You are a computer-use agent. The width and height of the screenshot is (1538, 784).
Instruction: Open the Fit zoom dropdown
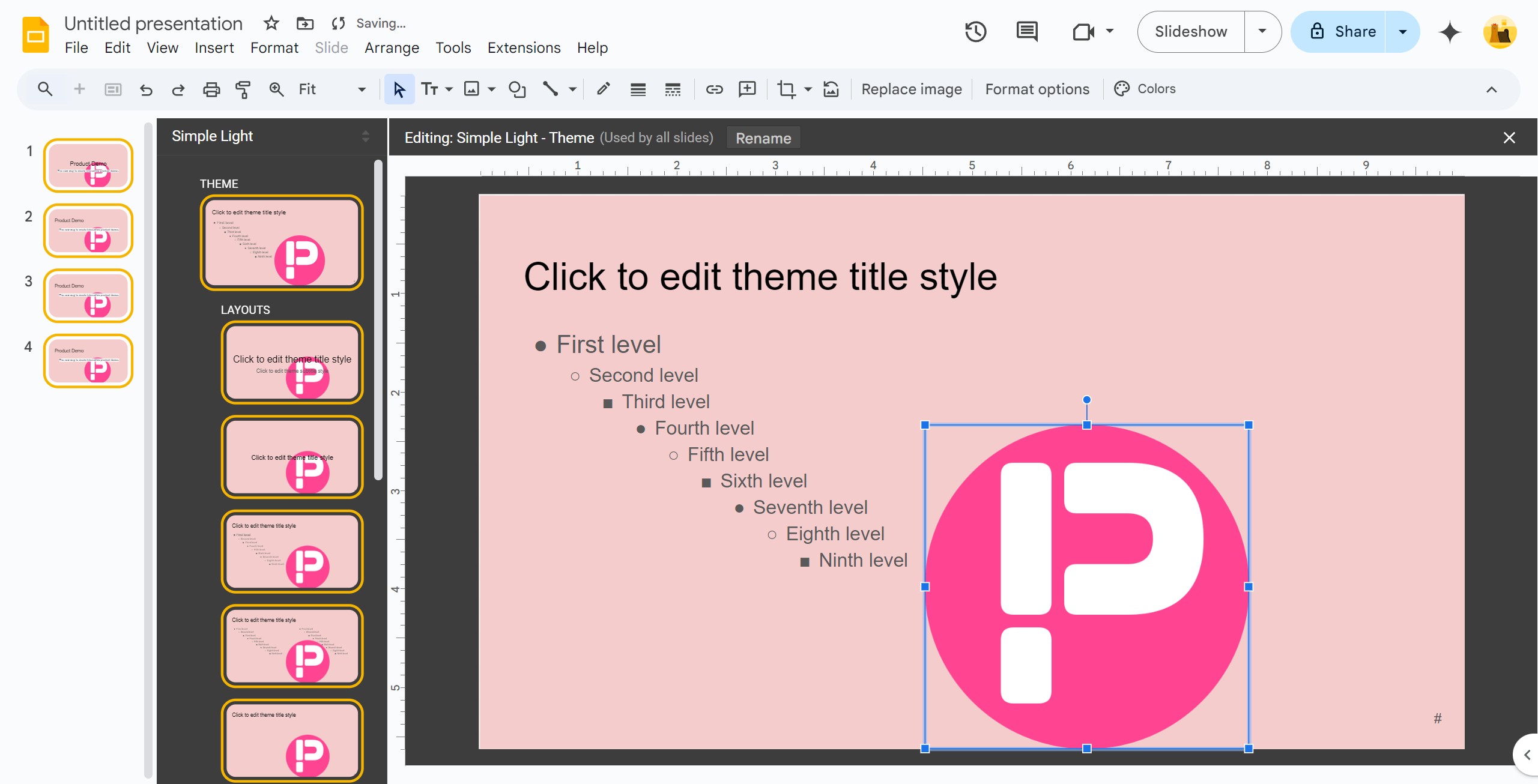point(332,89)
